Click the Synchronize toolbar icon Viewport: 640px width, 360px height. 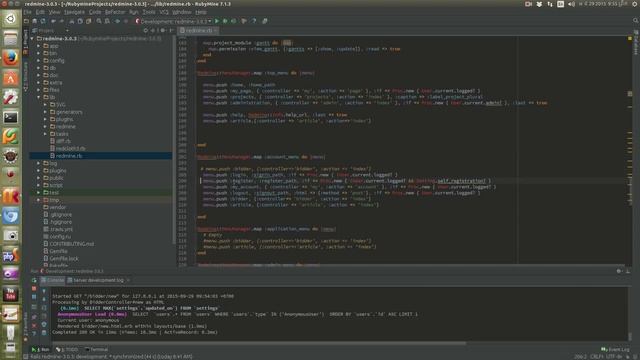[x=43, y=21]
